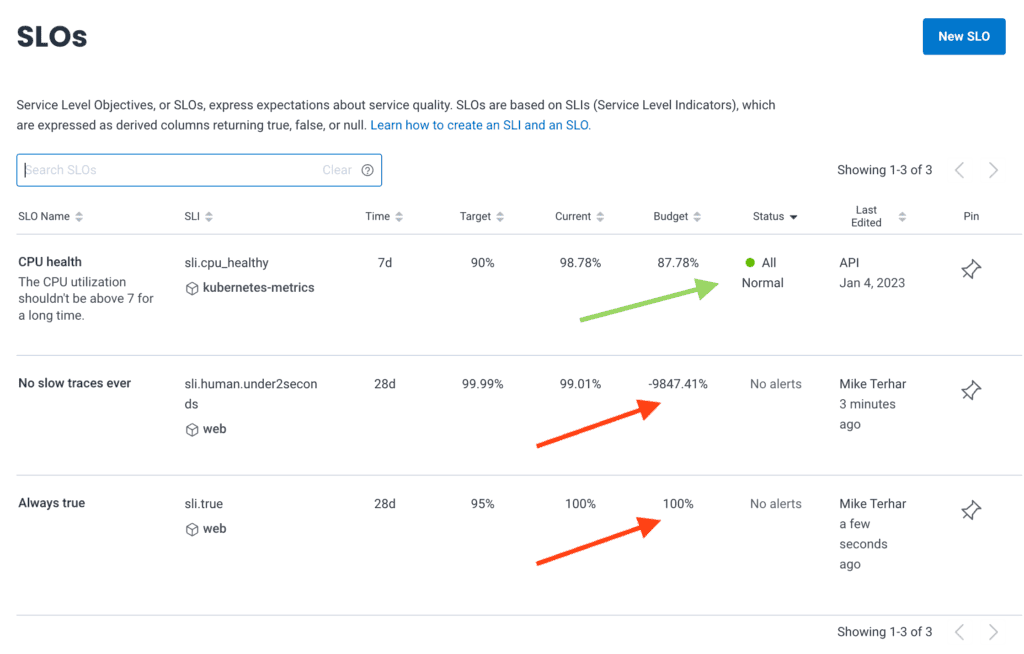
Task: Focus the Search SLOs input field
Action: tap(170, 170)
